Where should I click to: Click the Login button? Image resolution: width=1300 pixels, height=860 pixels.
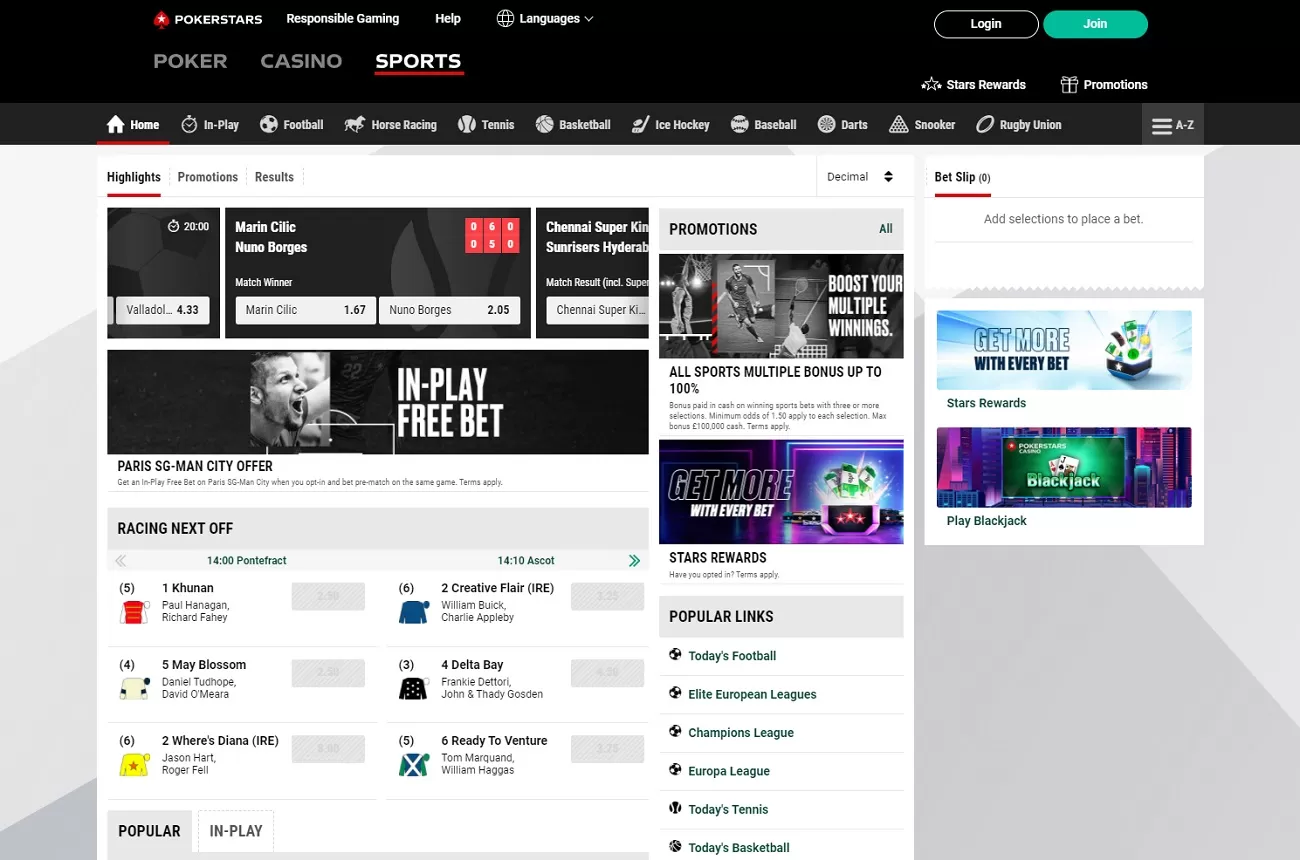coord(986,24)
